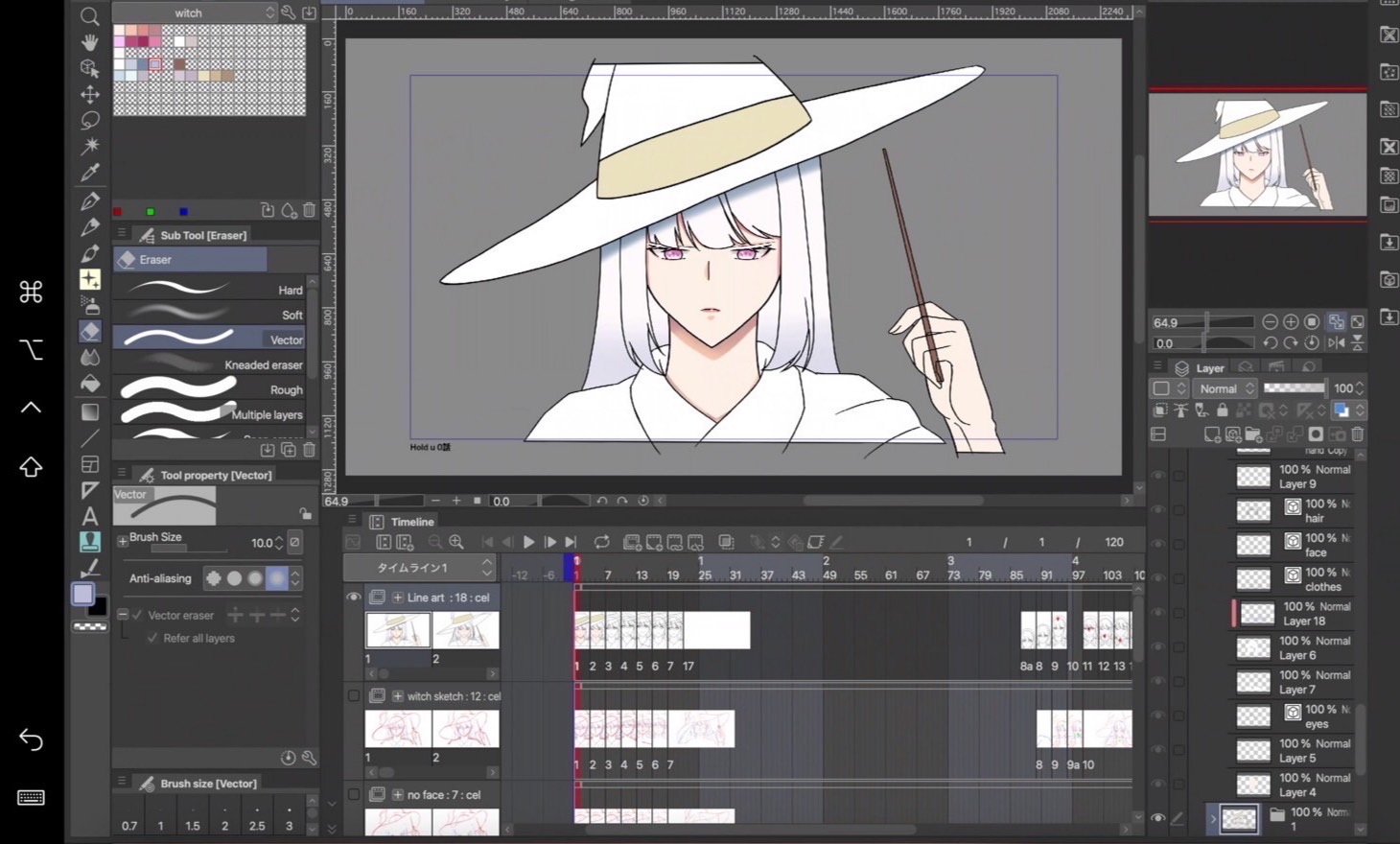
Task: Click foreground main color swatch
Action: point(83,594)
